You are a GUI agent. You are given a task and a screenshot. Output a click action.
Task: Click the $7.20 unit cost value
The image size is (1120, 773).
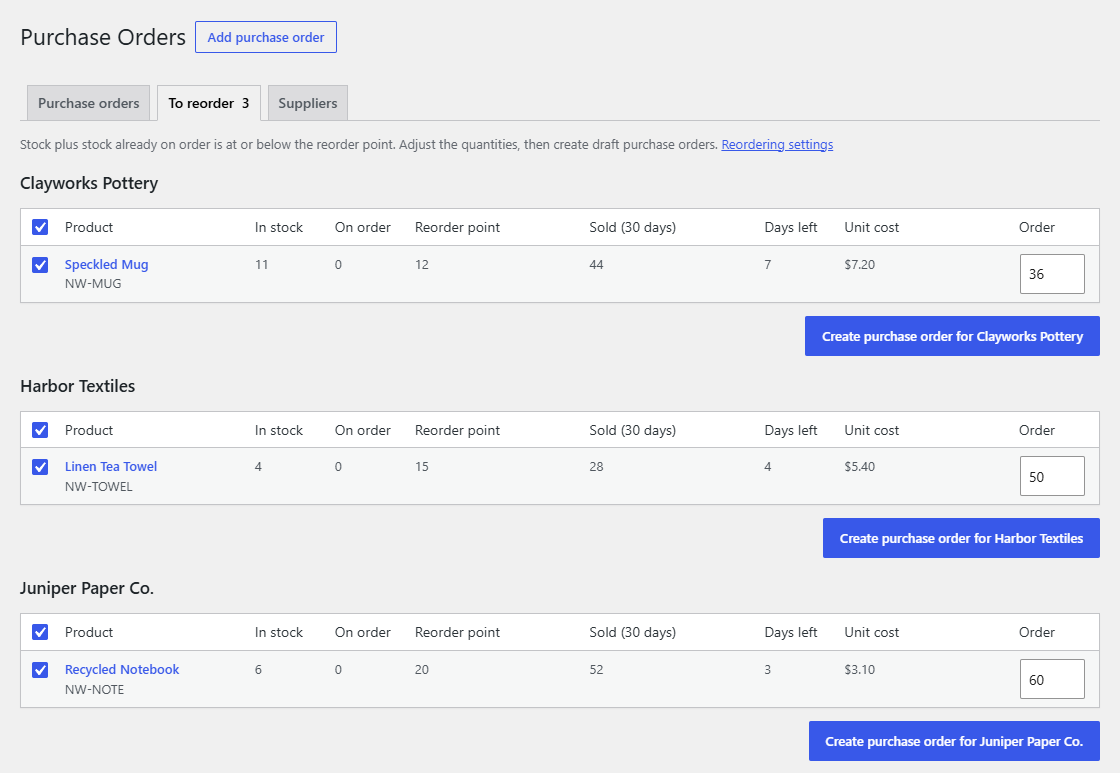pyautogui.click(x=859, y=264)
